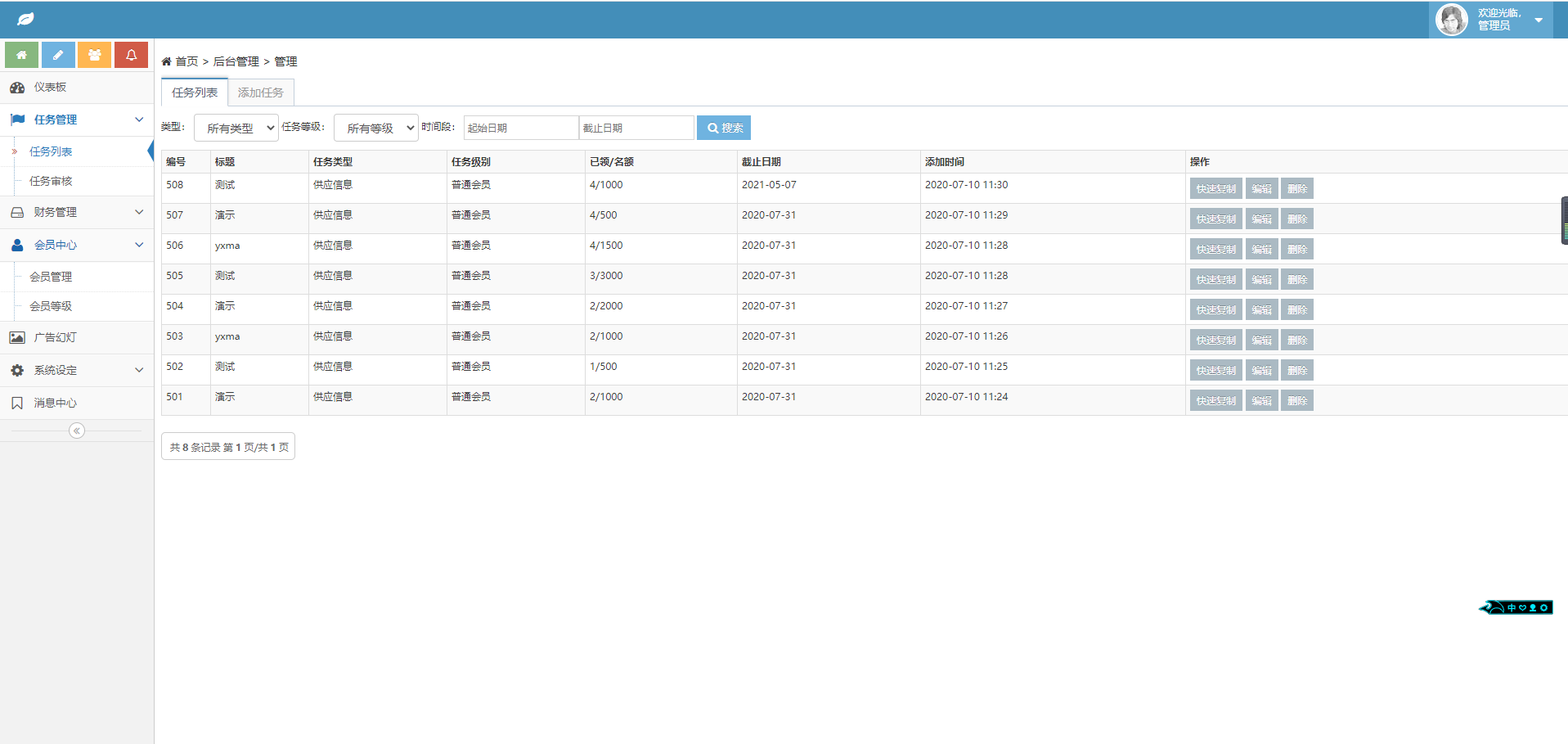Image resolution: width=1568 pixels, height=744 pixels.
Task: Open the 所有类型 type dropdown
Action: [236, 128]
